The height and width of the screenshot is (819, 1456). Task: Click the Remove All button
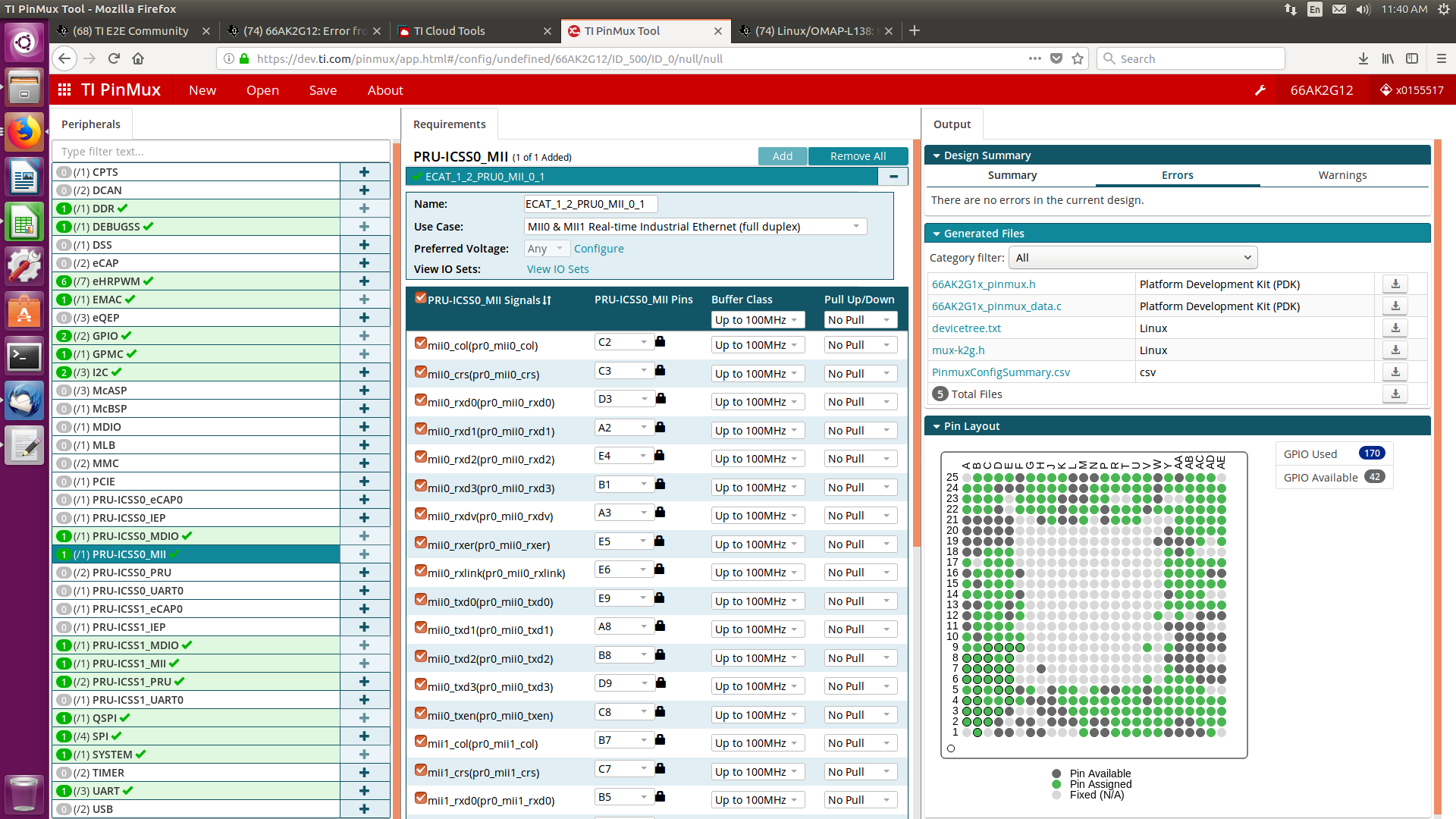(857, 156)
